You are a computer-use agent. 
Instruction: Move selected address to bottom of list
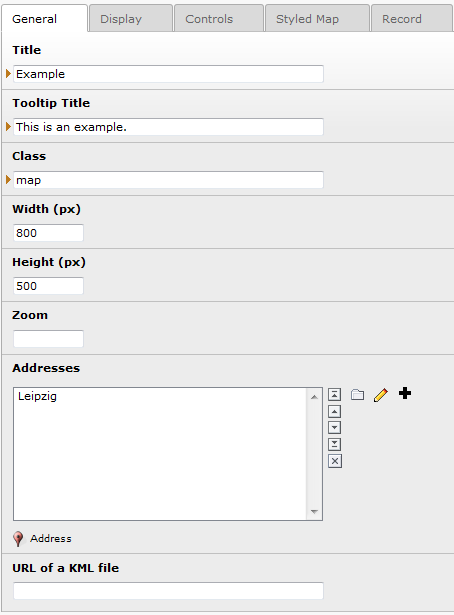coord(334,444)
